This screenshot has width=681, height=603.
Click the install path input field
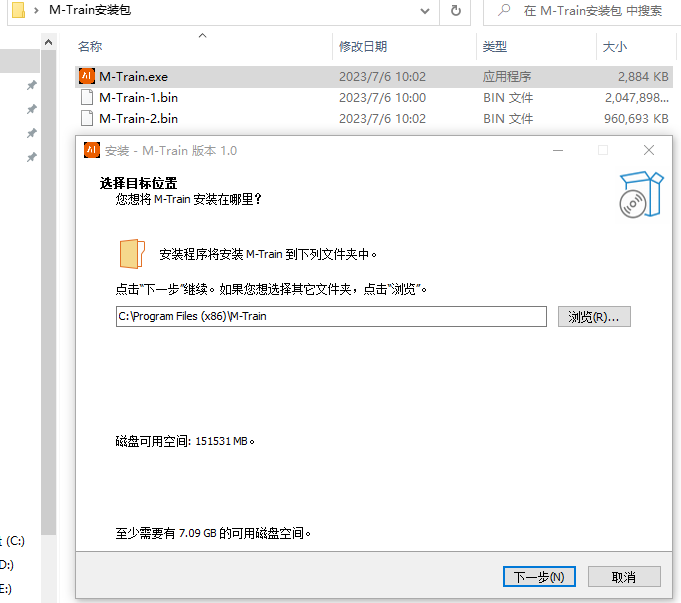click(x=331, y=316)
